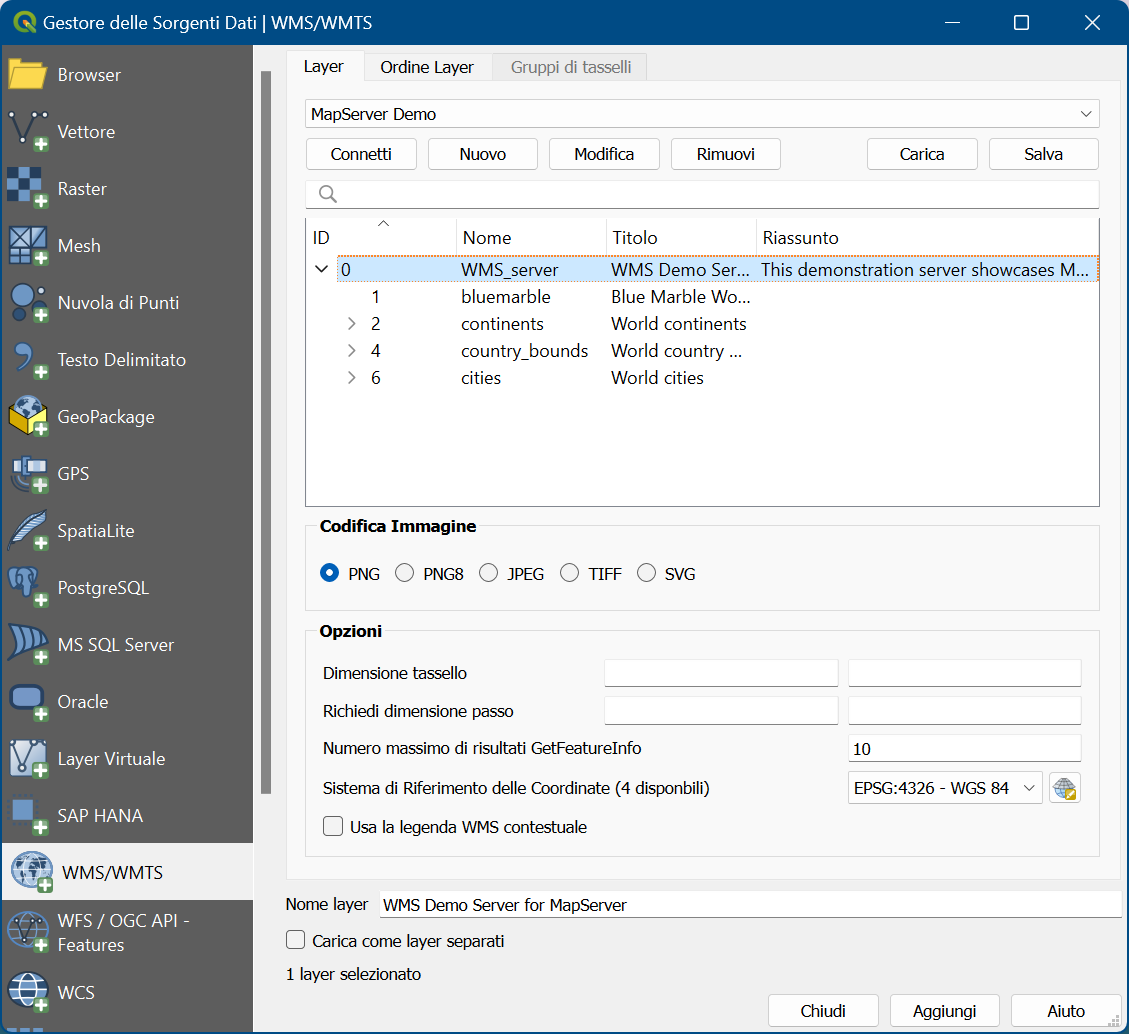Check Carica come layer separati
The height and width of the screenshot is (1034, 1129).
pyautogui.click(x=295, y=940)
